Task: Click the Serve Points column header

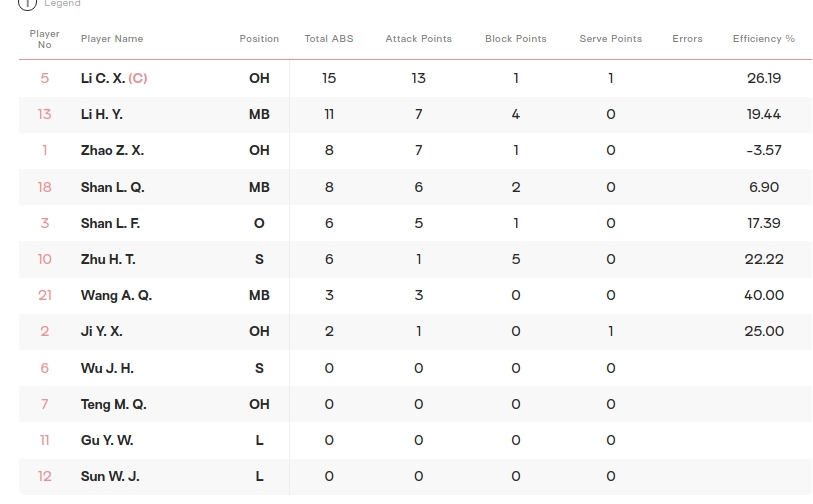Action: click(610, 39)
